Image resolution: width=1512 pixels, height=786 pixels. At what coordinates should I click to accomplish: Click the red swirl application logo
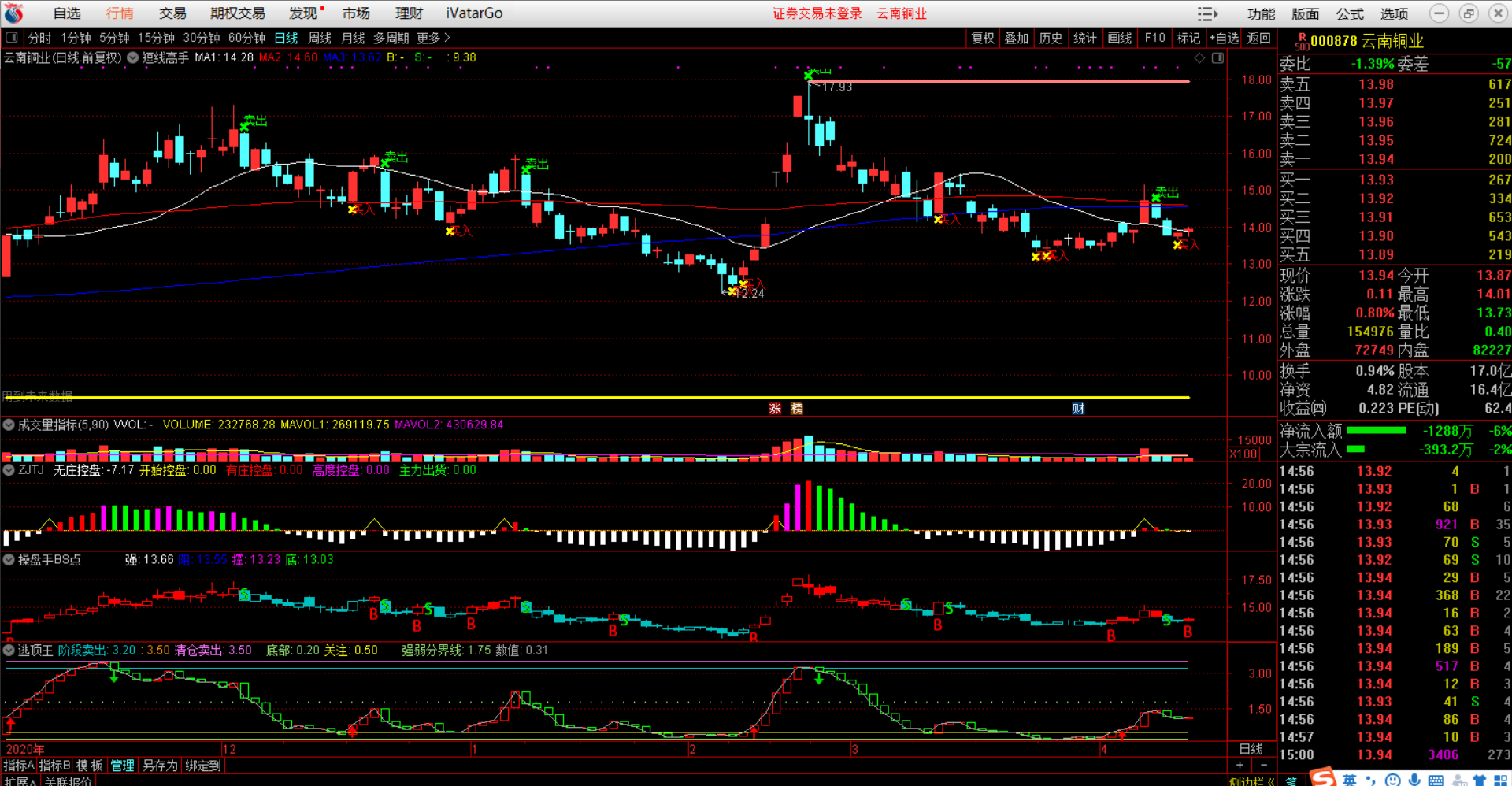[14, 13]
